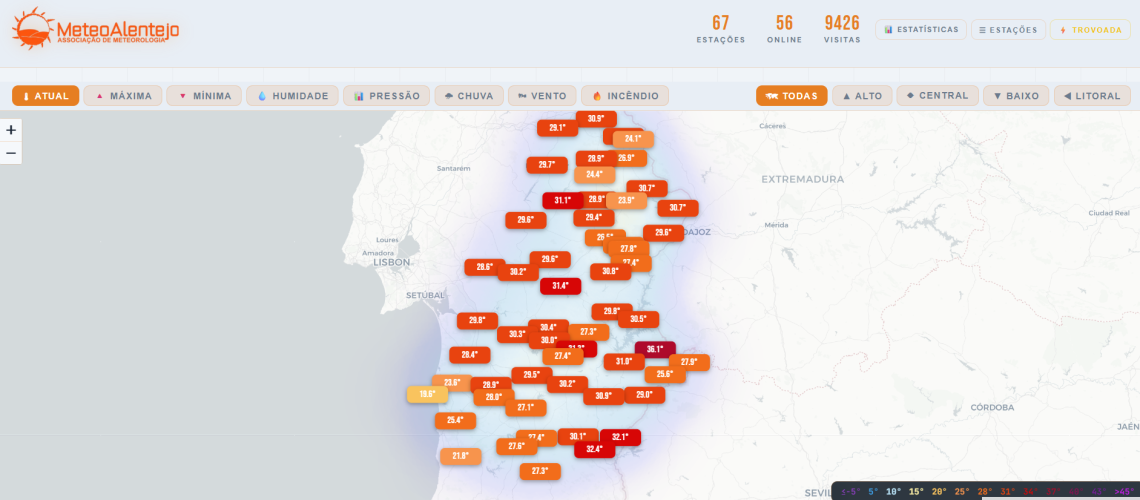1140x500 pixels.
Task: Zoom in the map with plus button
Action: [x=11, y=130]
